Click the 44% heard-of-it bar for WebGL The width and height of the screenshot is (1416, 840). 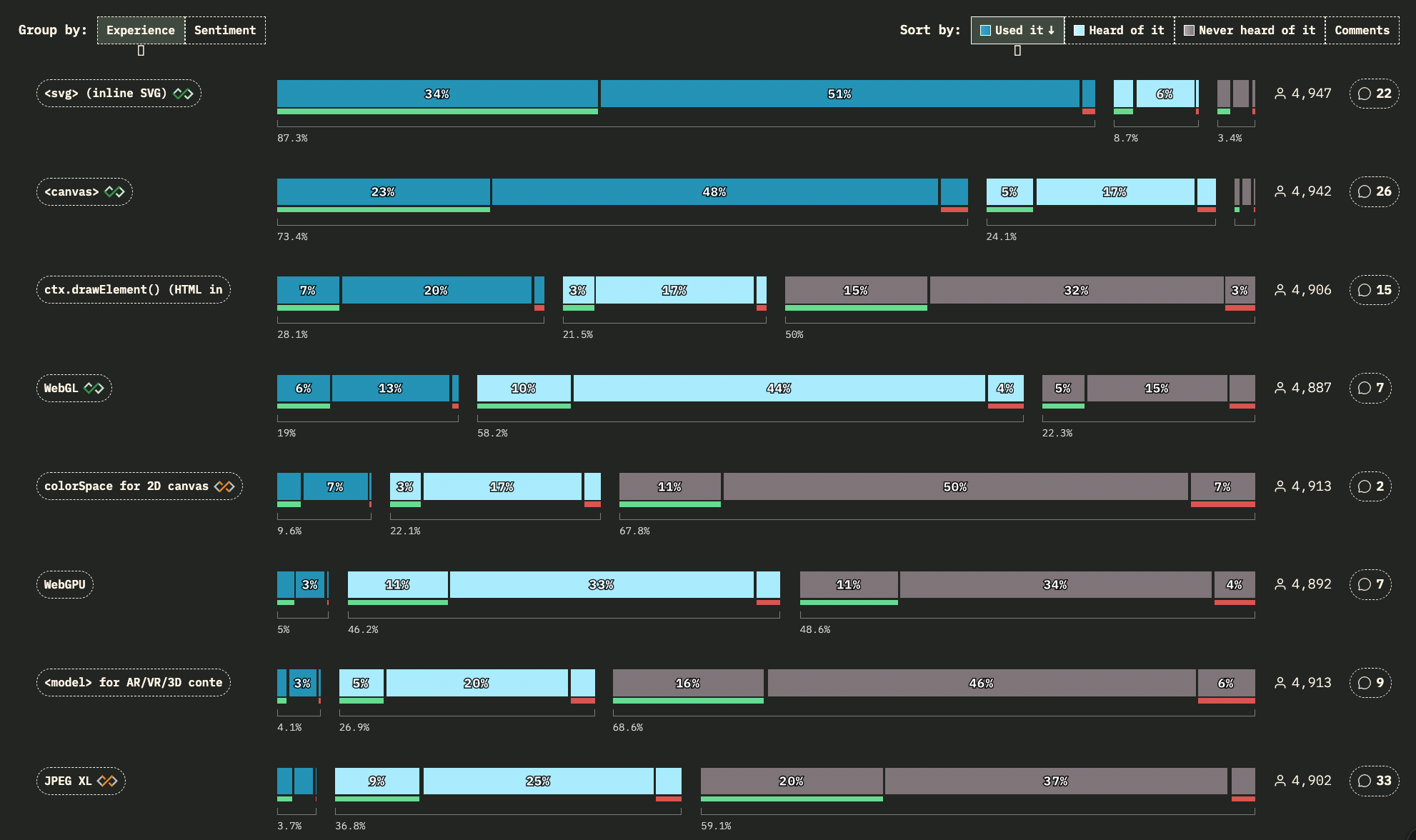point(779,388)
